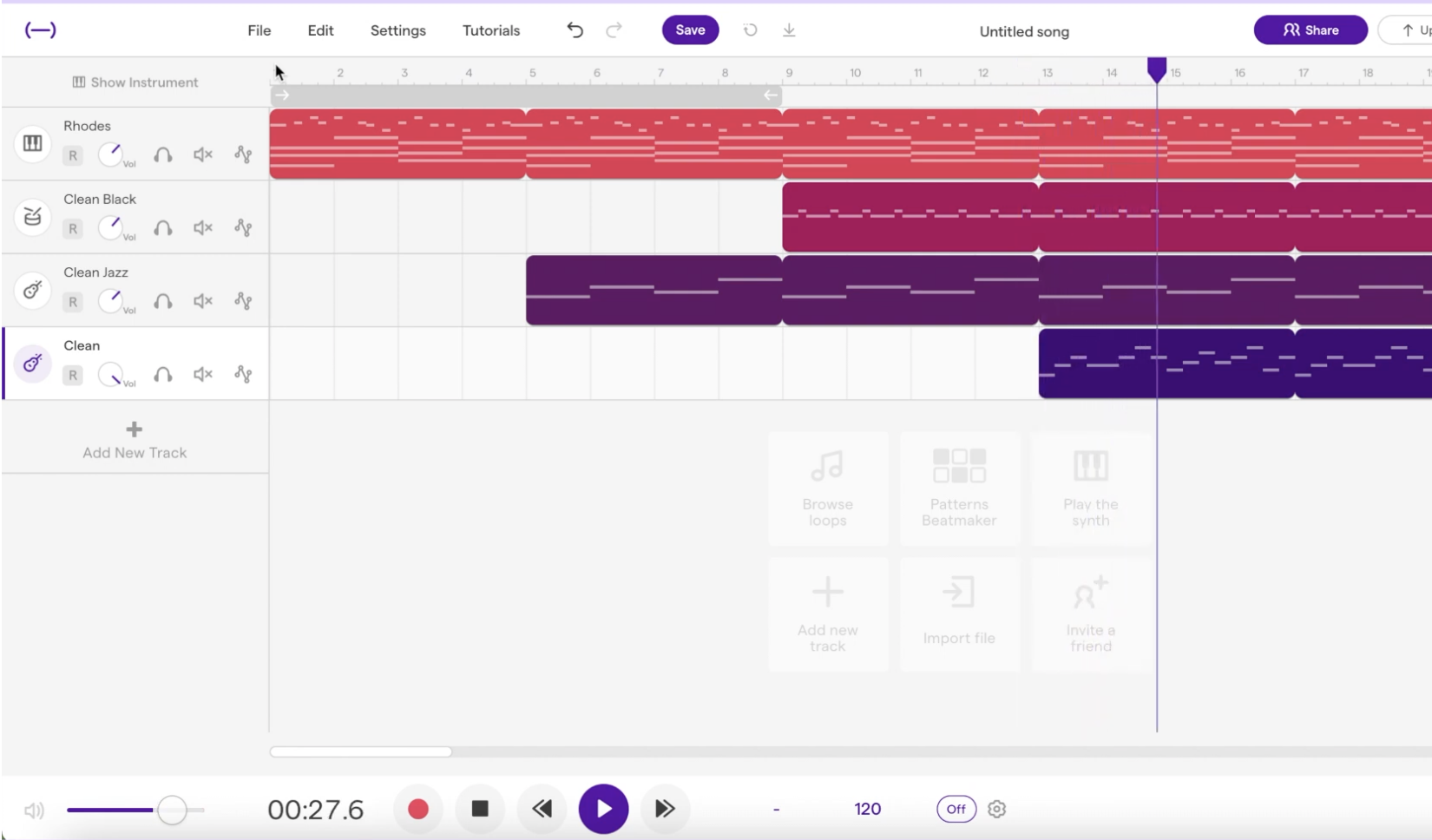This screenshot has width=1432, height=840.
Task: Show Instrument panel expander
Action: [x=135, y=82]
